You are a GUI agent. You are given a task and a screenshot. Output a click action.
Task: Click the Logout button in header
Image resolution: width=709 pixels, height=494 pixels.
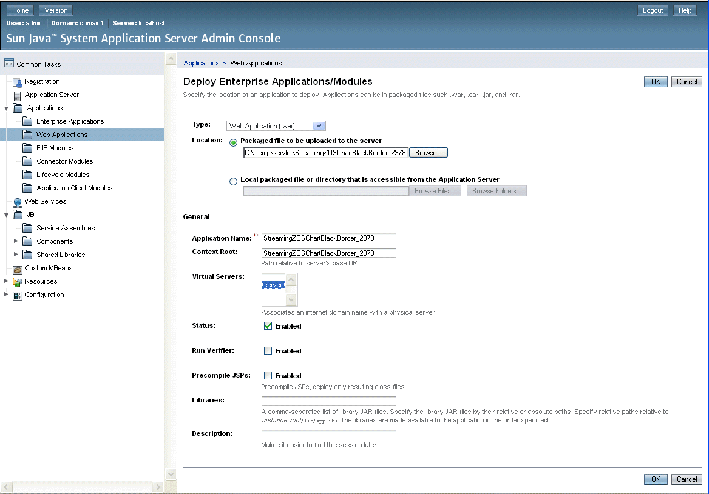[652, 10]
